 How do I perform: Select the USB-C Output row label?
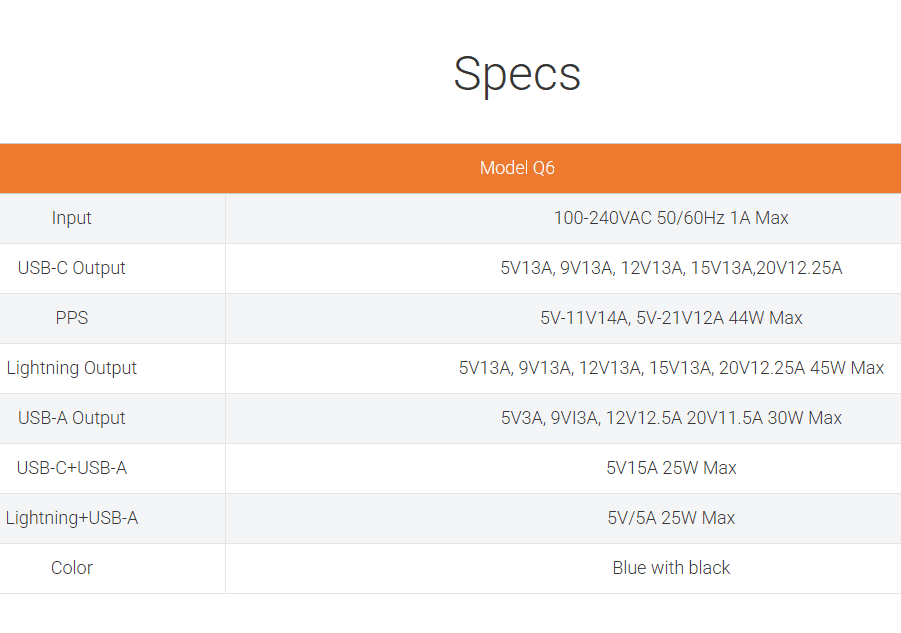(x=72, y=268)
